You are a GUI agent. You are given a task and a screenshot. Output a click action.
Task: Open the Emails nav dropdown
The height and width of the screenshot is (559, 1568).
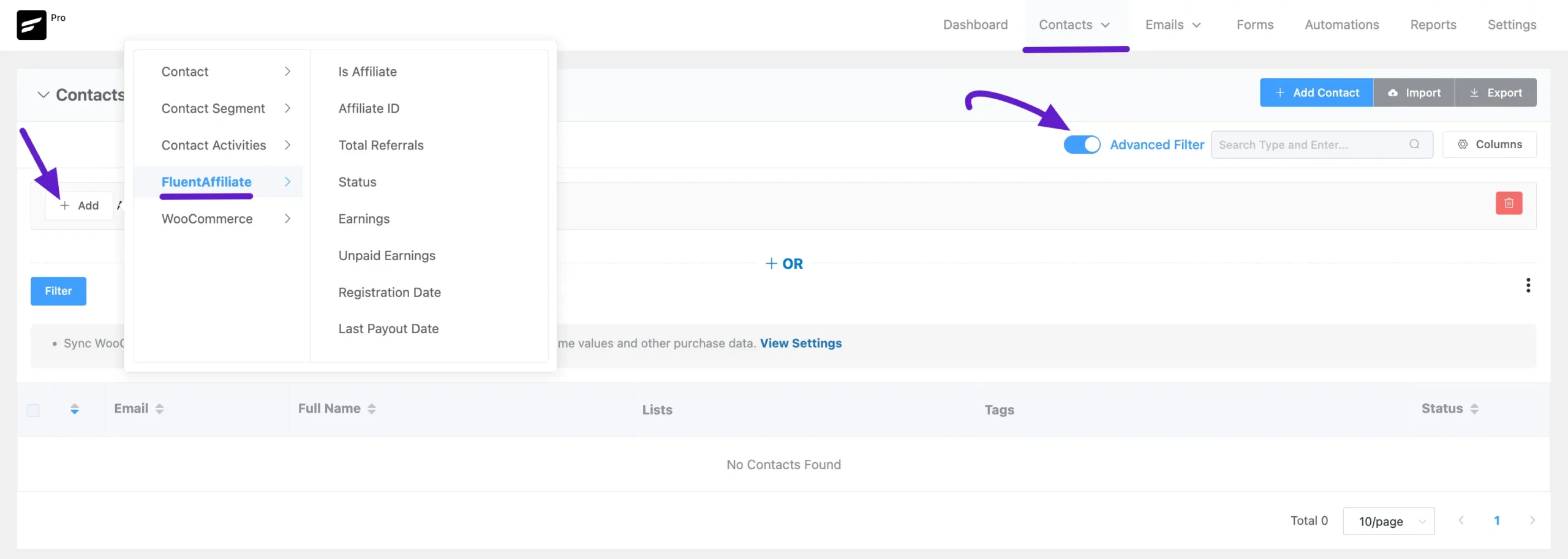[1173, 25]
